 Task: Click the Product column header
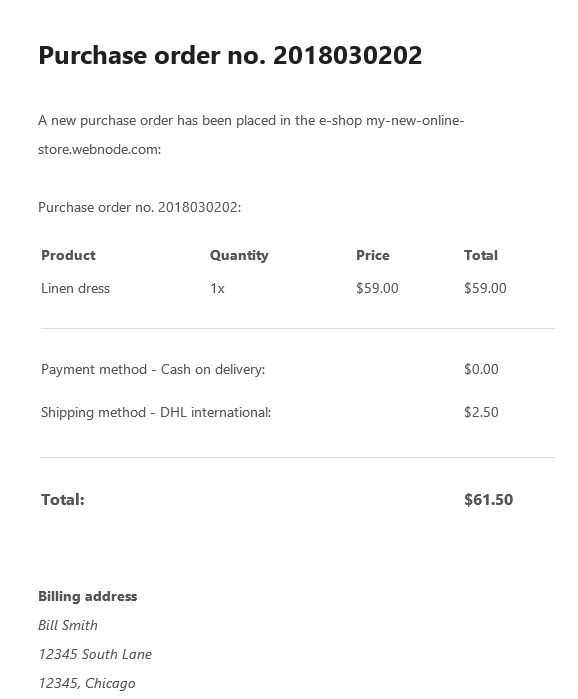point(68,255)
